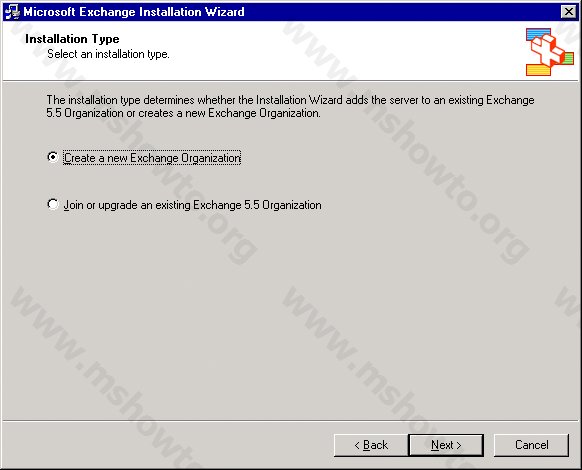Click the description line starting The installation type
The image size is (582, 470).
(x=290, y=100)
